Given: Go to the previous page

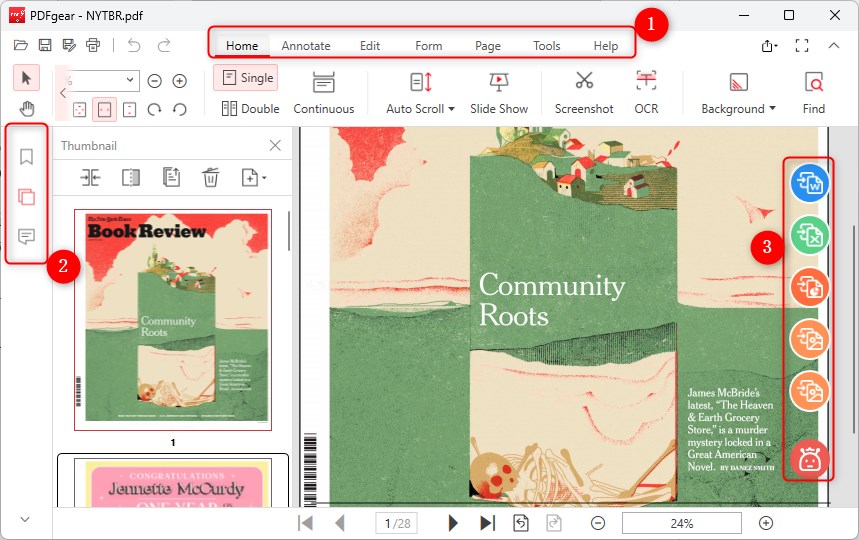Looking at the screenshot, I should coord(340,523).
